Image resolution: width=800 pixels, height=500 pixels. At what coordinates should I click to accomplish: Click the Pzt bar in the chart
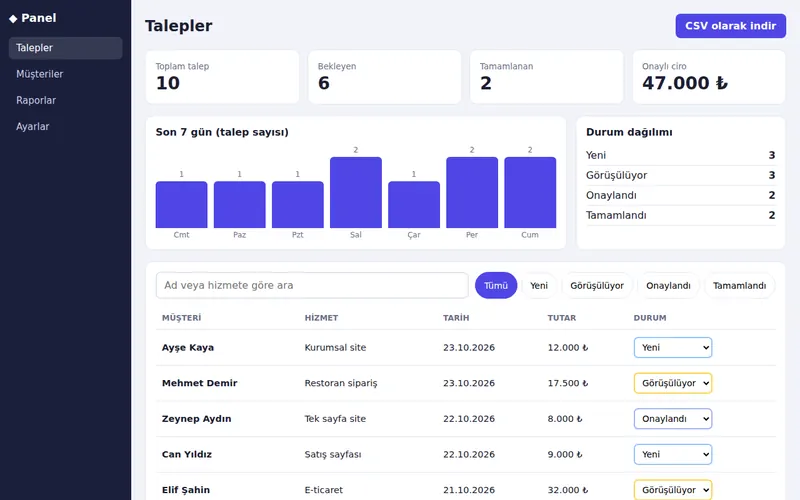297,205
